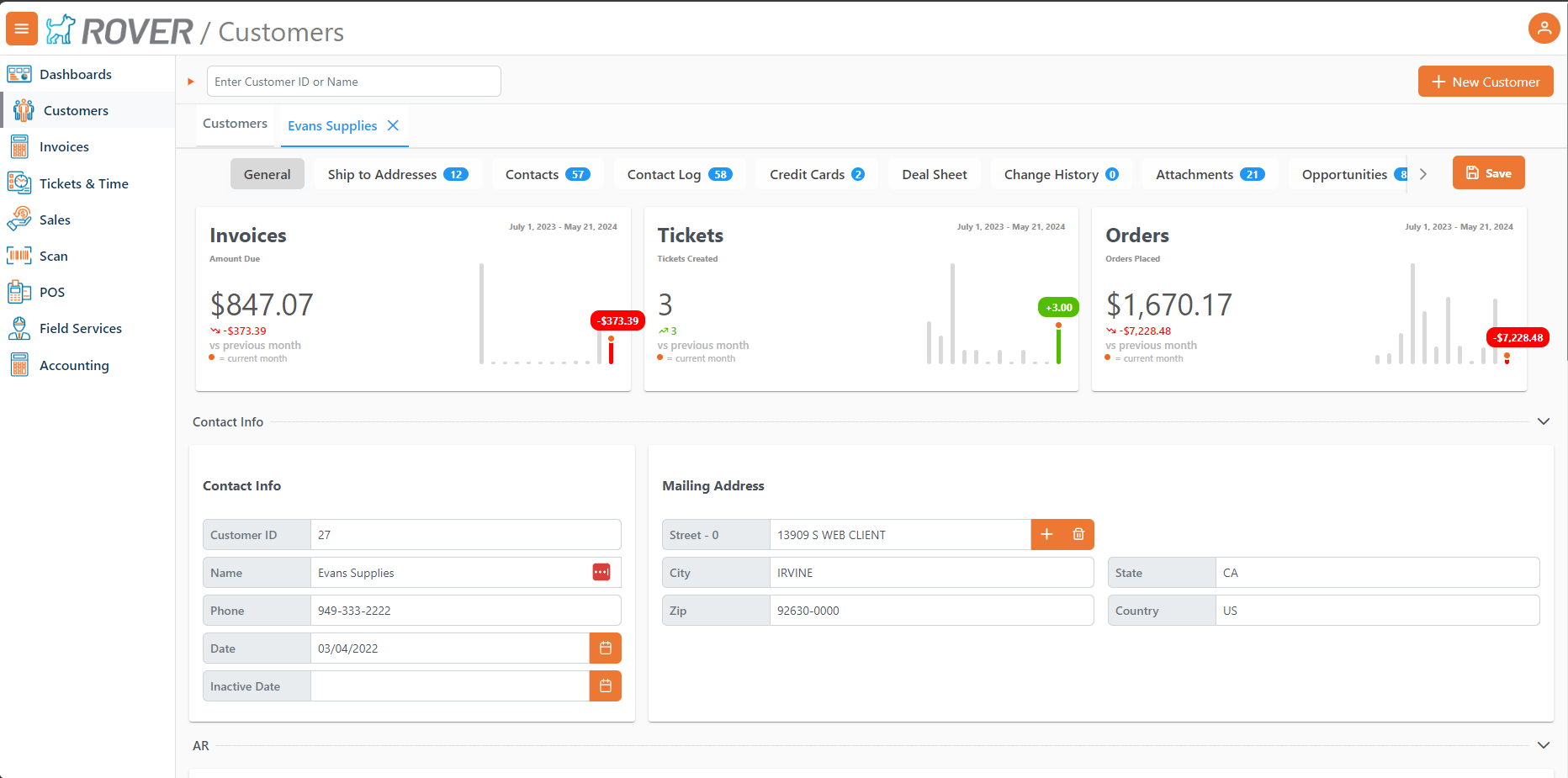Save the customer record
This screenshot has width=1568, height=778.
coord(1488,173)
